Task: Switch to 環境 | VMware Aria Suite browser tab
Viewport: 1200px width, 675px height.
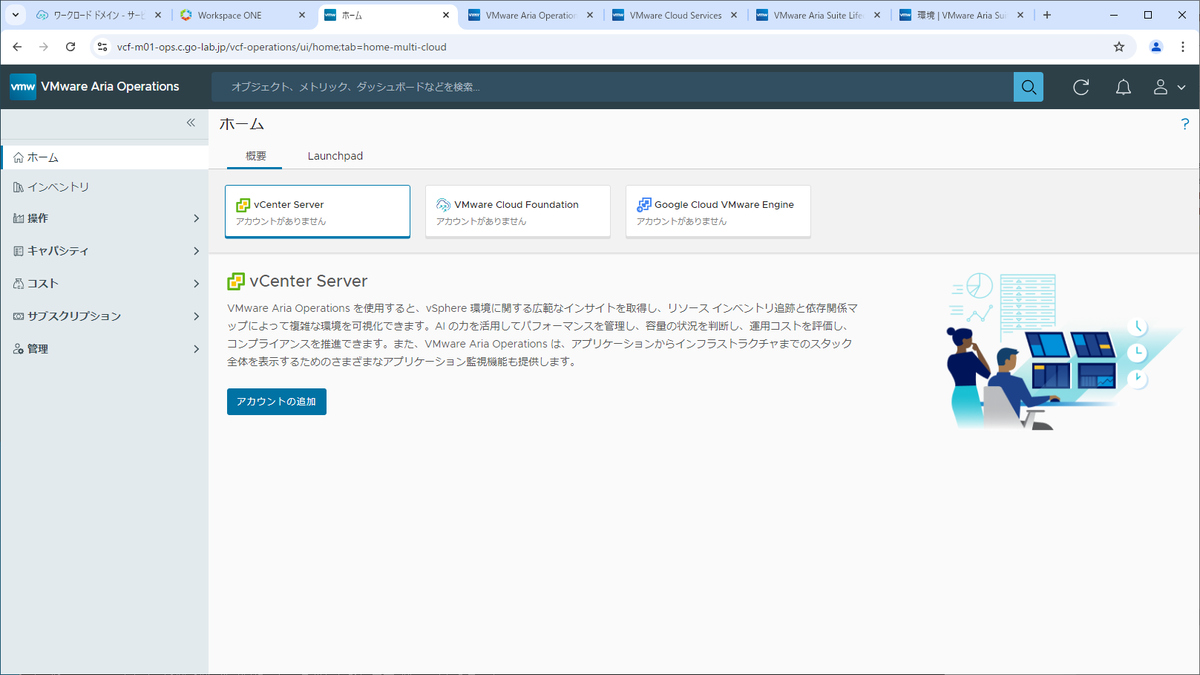Action: pos(963,16)
